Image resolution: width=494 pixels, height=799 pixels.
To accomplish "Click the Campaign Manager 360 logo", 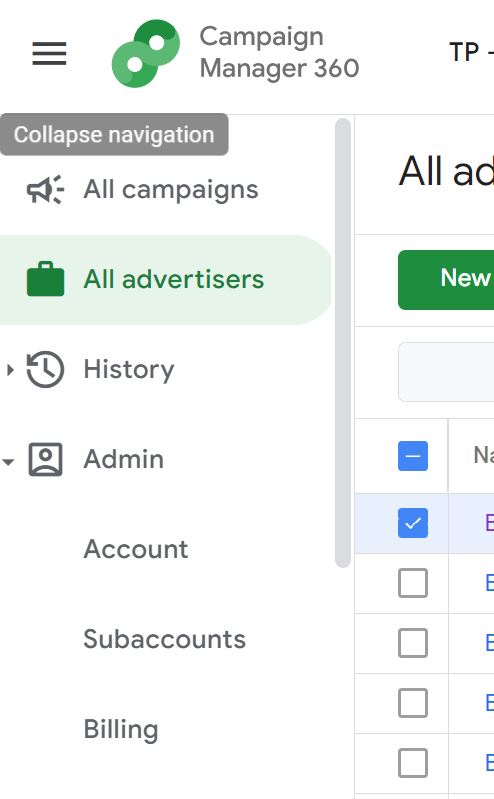I will point(146,54).
